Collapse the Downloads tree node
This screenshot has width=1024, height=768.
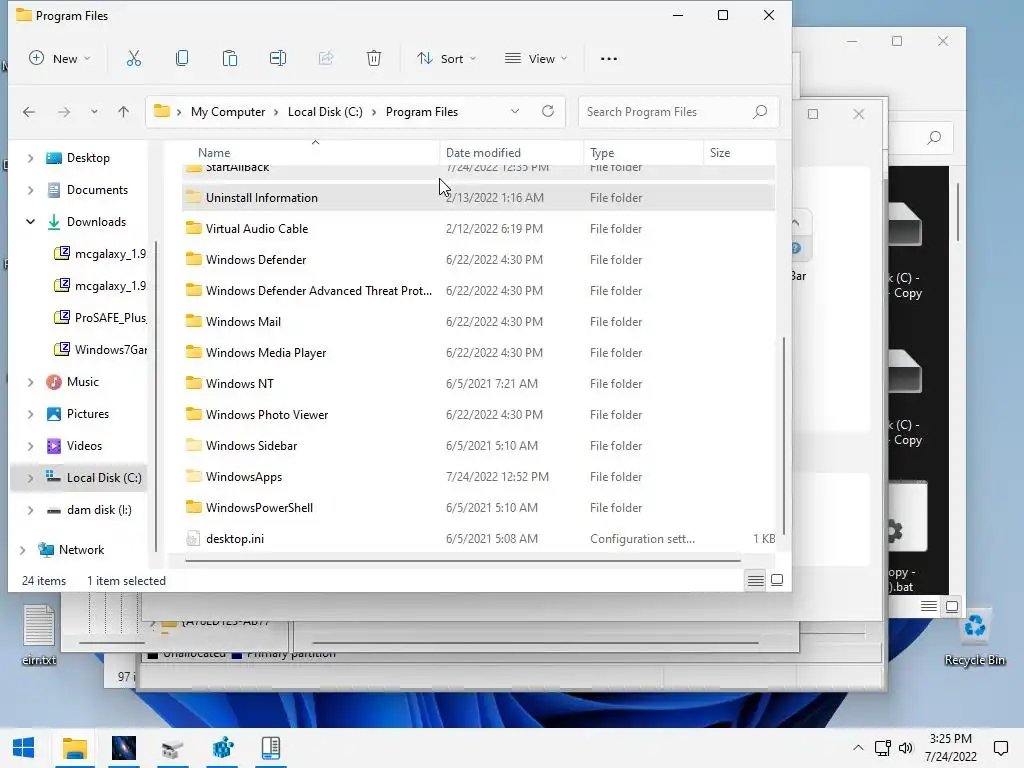coord(30,222)
